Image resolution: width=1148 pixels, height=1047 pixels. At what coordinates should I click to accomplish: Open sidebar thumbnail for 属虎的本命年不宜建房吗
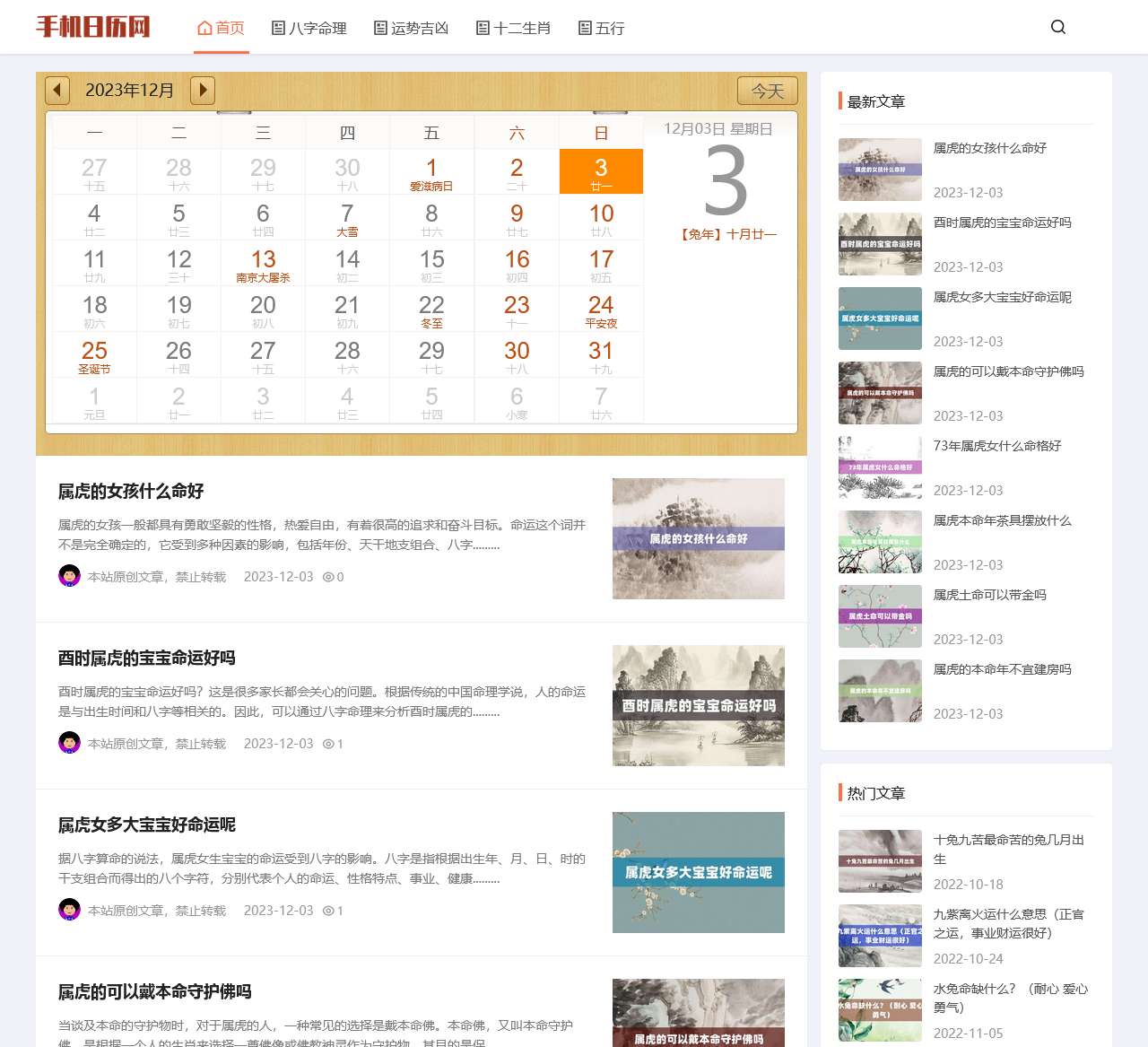click(x=880, y=691)
